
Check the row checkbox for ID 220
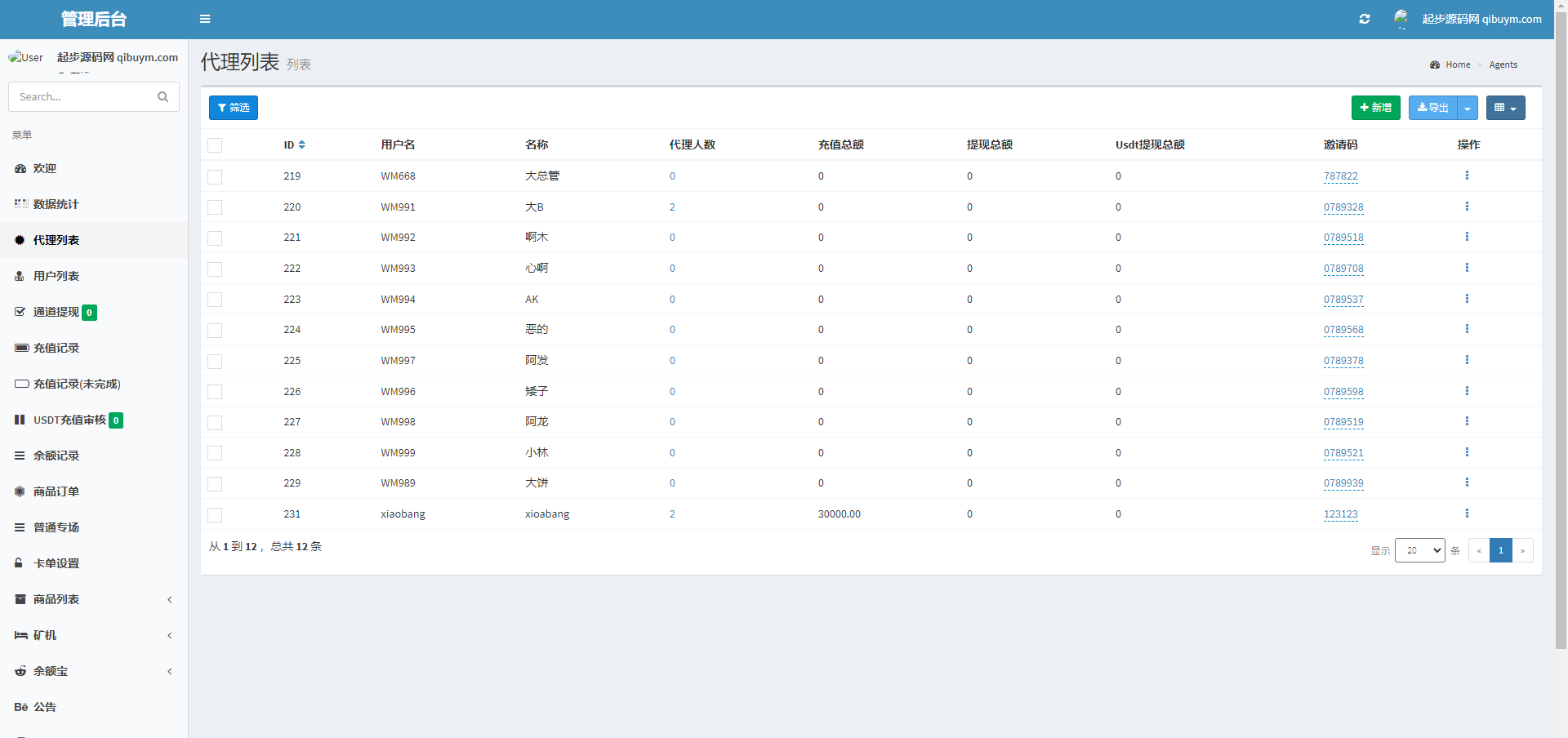[215, 207]
